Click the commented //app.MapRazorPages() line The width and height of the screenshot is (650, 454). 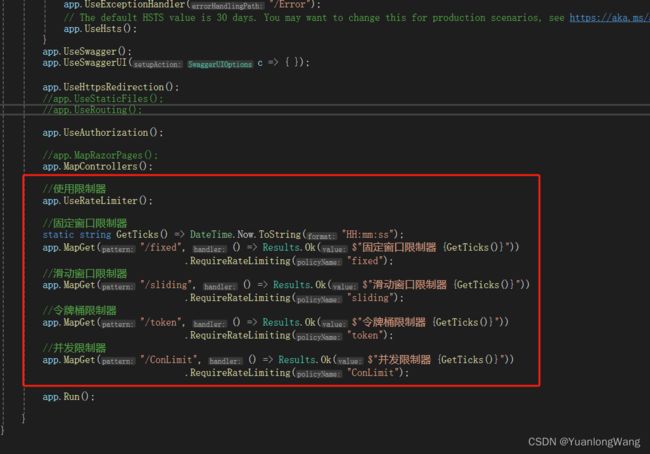point(100,155)
